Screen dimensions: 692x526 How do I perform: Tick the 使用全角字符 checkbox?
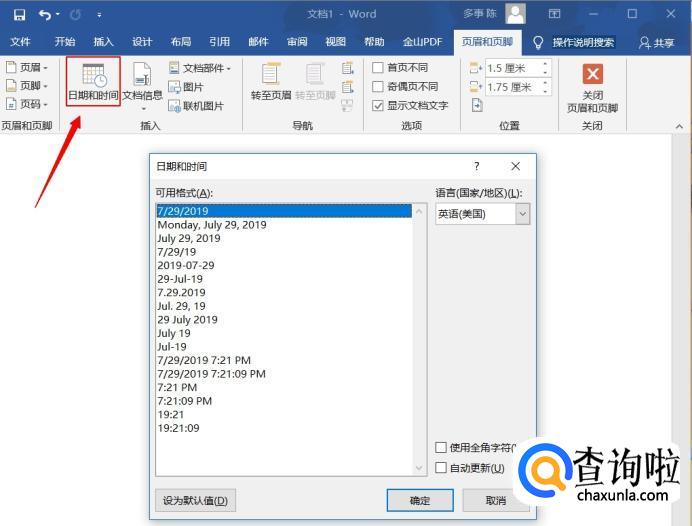tap(441, 447)
